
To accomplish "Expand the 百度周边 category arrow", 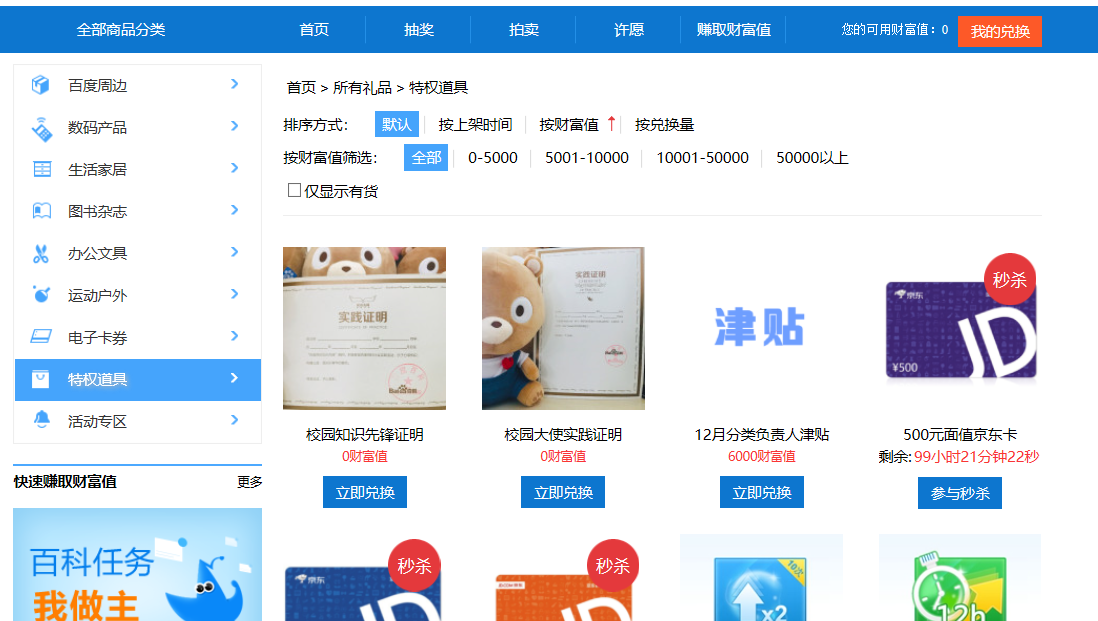I will click(235, 85).
